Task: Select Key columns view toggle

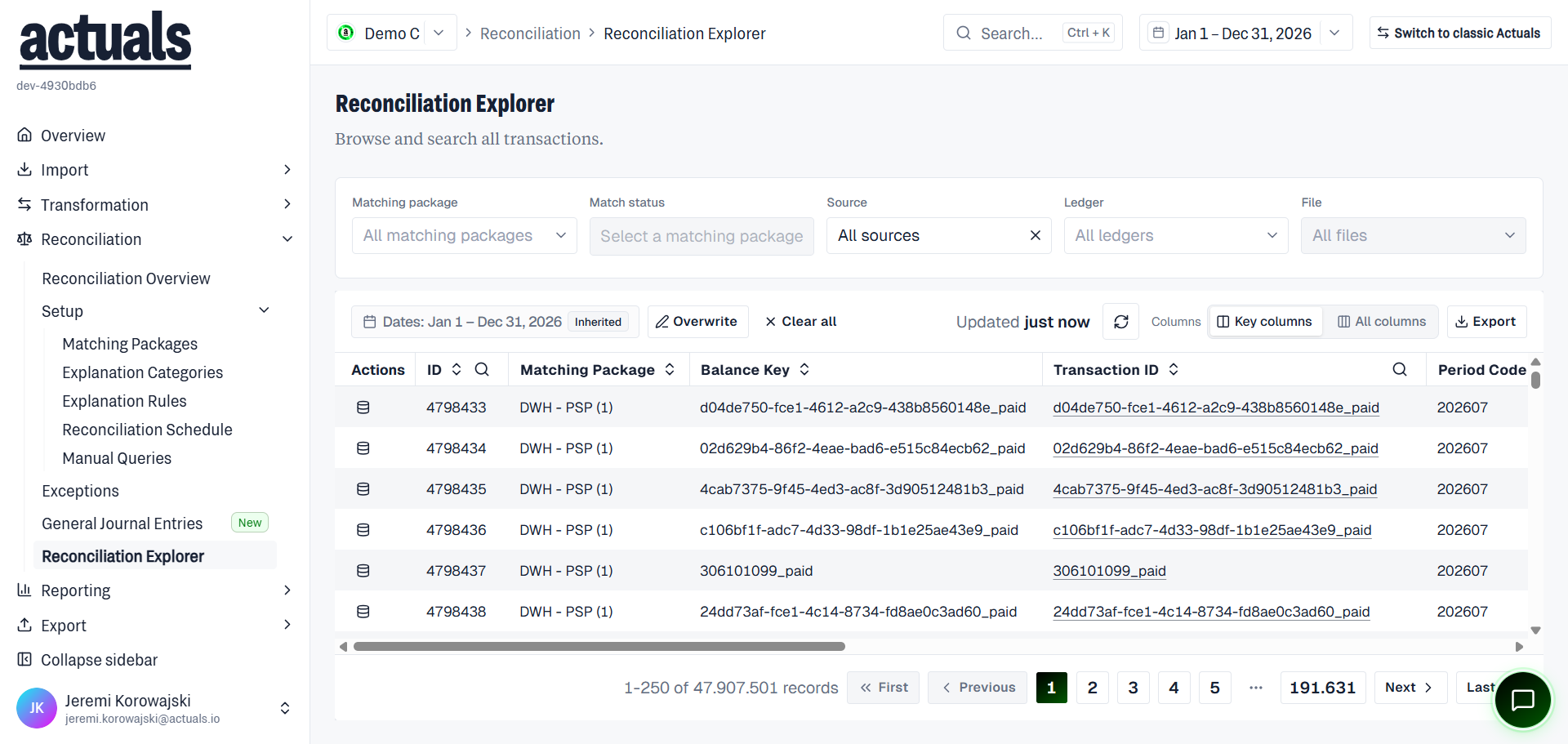Action: coord(1265,322)
